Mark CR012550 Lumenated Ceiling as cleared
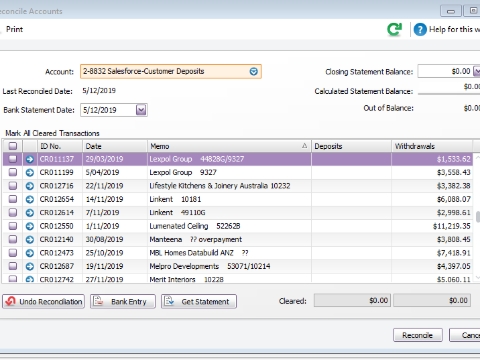The image size is (480, 360). [13, 226]
